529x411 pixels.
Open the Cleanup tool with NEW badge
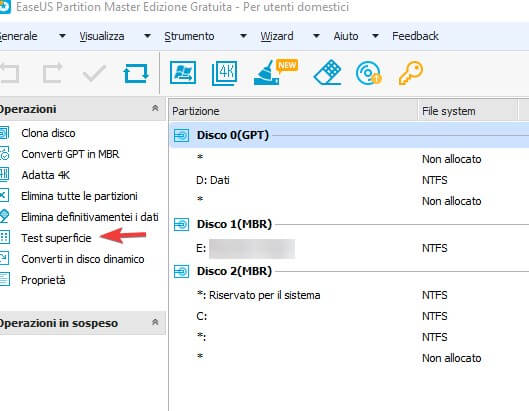click(275, 72)
